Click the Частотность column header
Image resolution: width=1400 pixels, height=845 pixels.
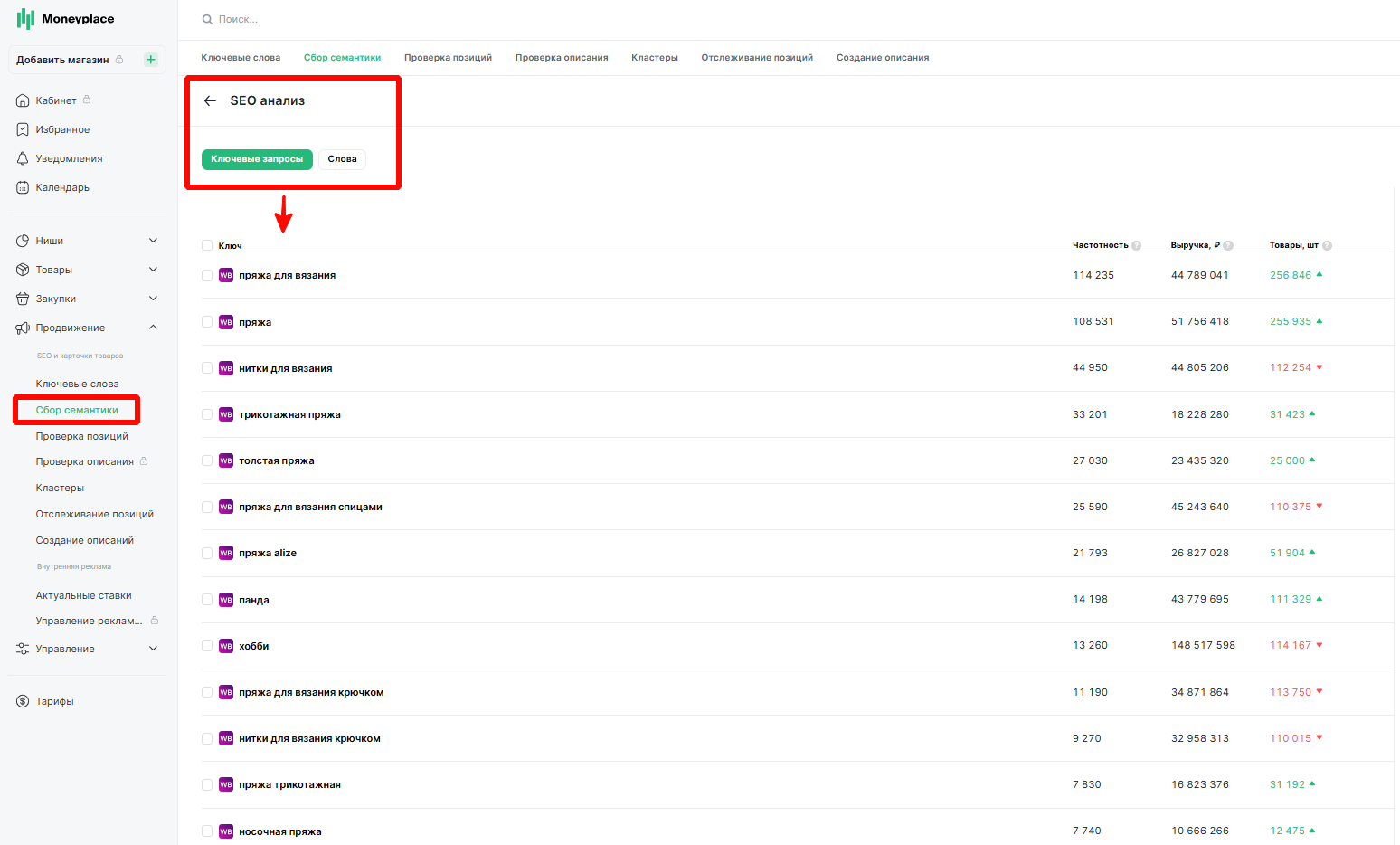tap(1101, 245)
